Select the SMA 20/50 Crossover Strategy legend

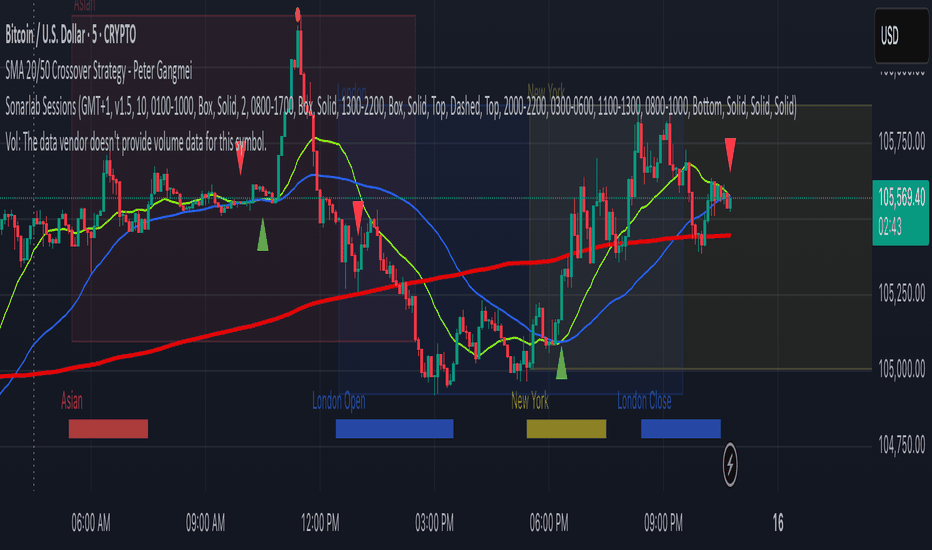click(99, 71)
